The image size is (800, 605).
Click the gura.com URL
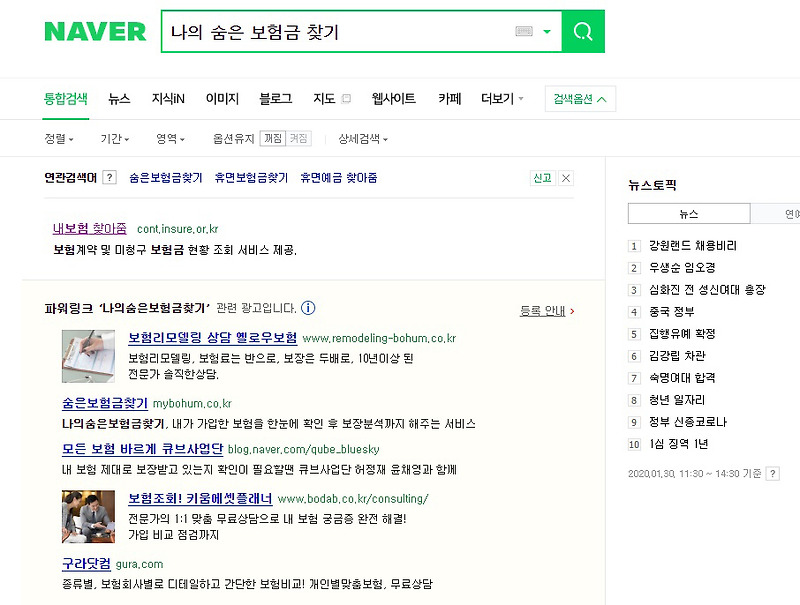[139, 564]
